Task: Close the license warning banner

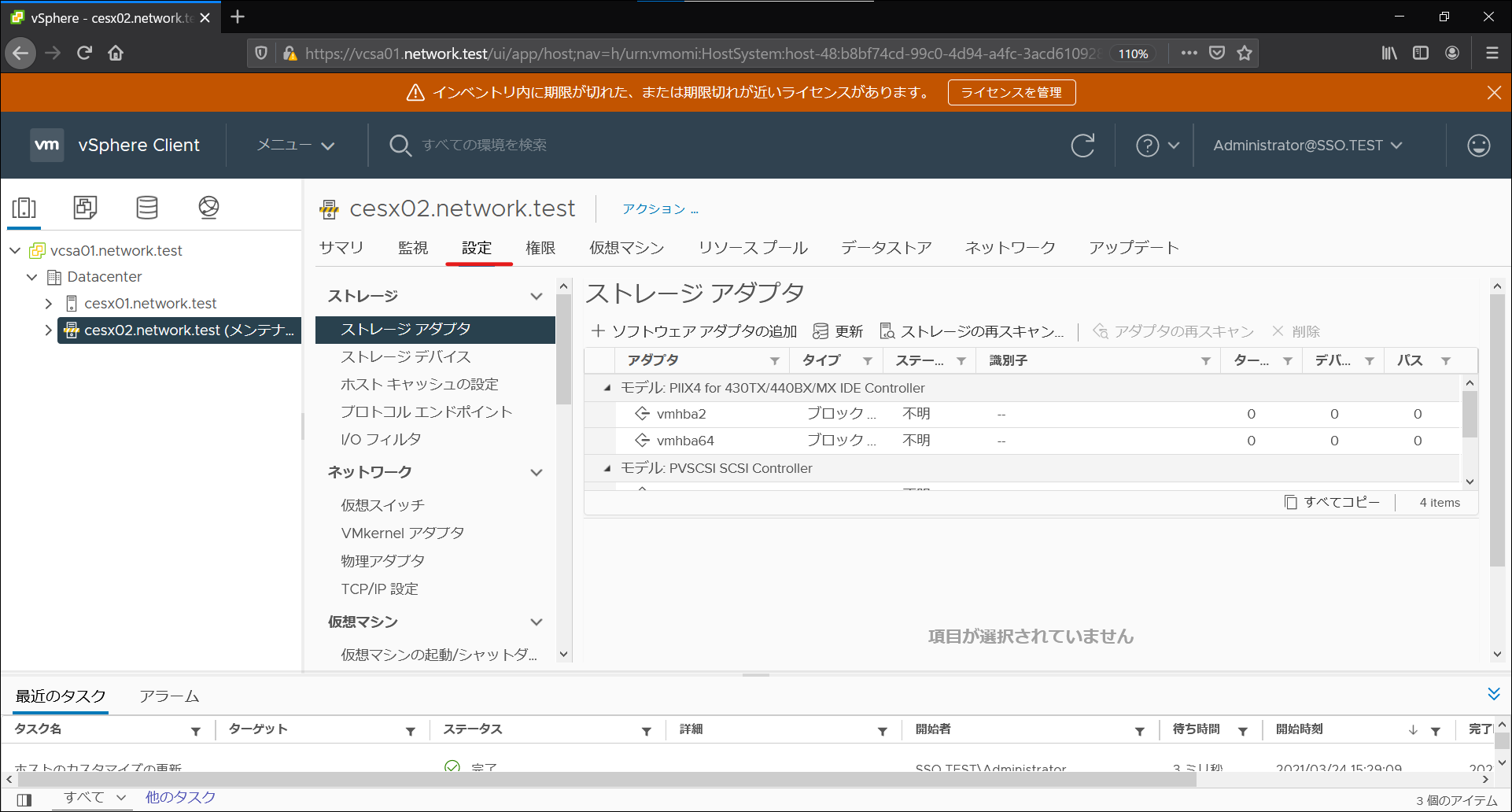Action: point(1494,93)
